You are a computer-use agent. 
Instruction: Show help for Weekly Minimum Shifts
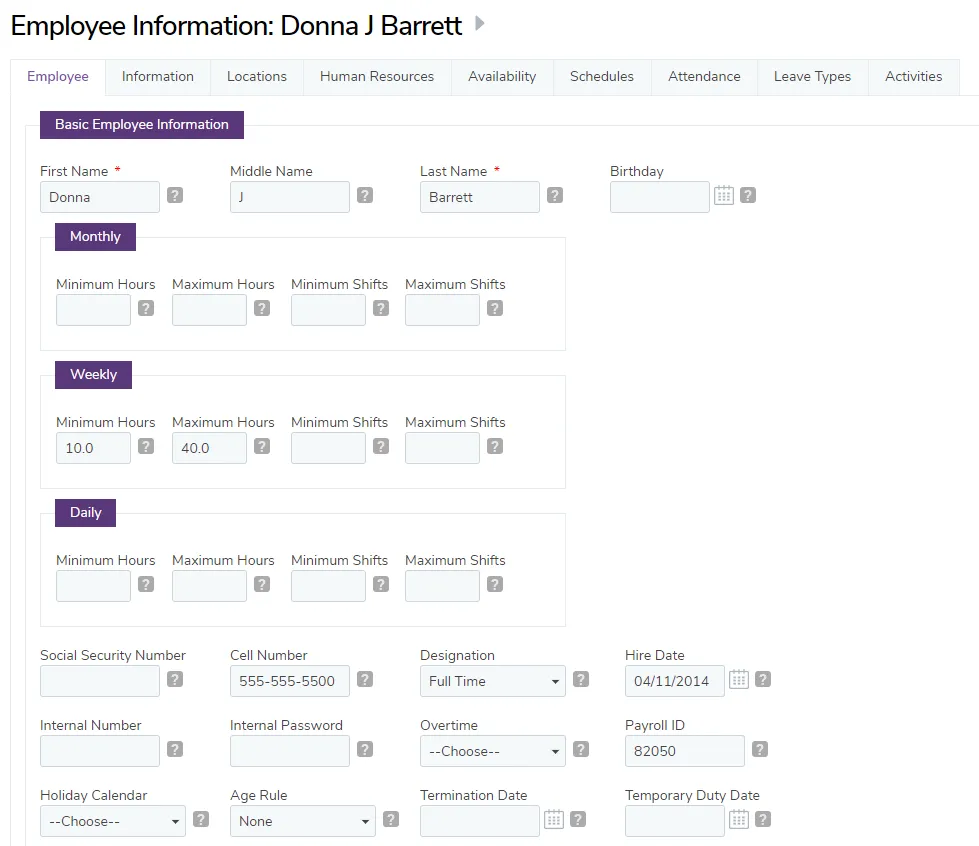tap(381, 446)
